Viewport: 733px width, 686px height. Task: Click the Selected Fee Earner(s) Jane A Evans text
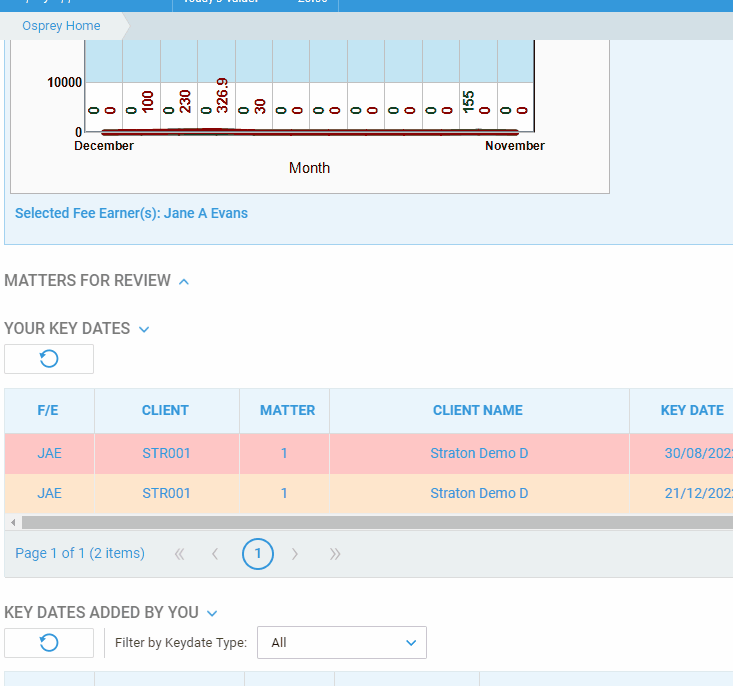coord(131,213)
